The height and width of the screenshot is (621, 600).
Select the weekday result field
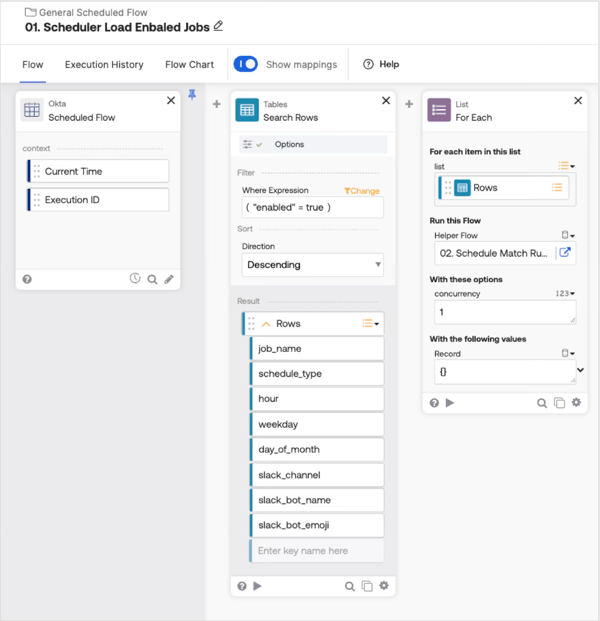click(317, 424)
